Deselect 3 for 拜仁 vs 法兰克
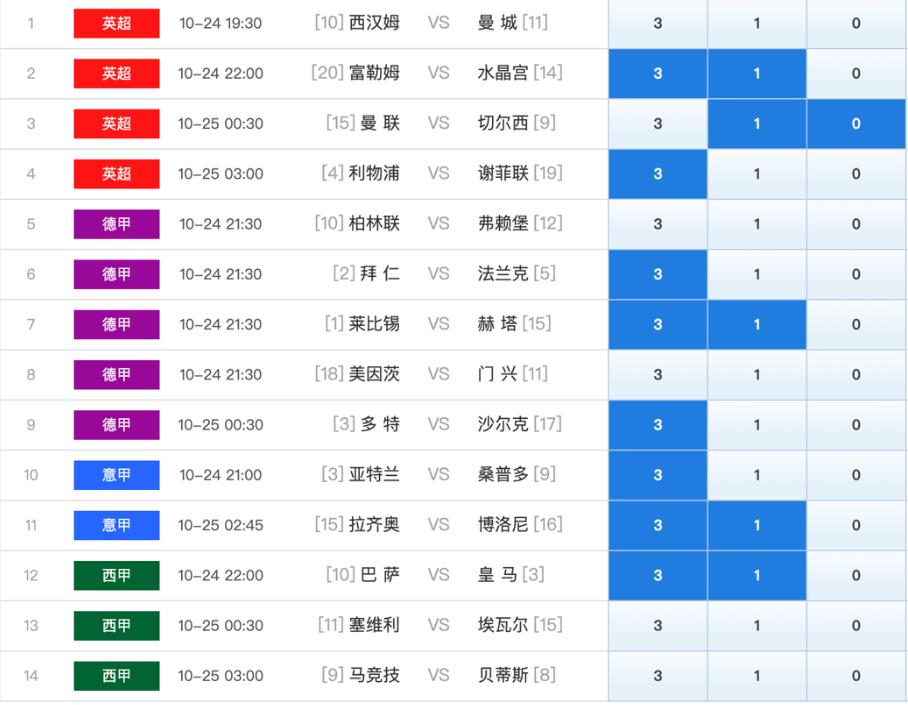This screenshot has height=705, width=908. [658, 275]
